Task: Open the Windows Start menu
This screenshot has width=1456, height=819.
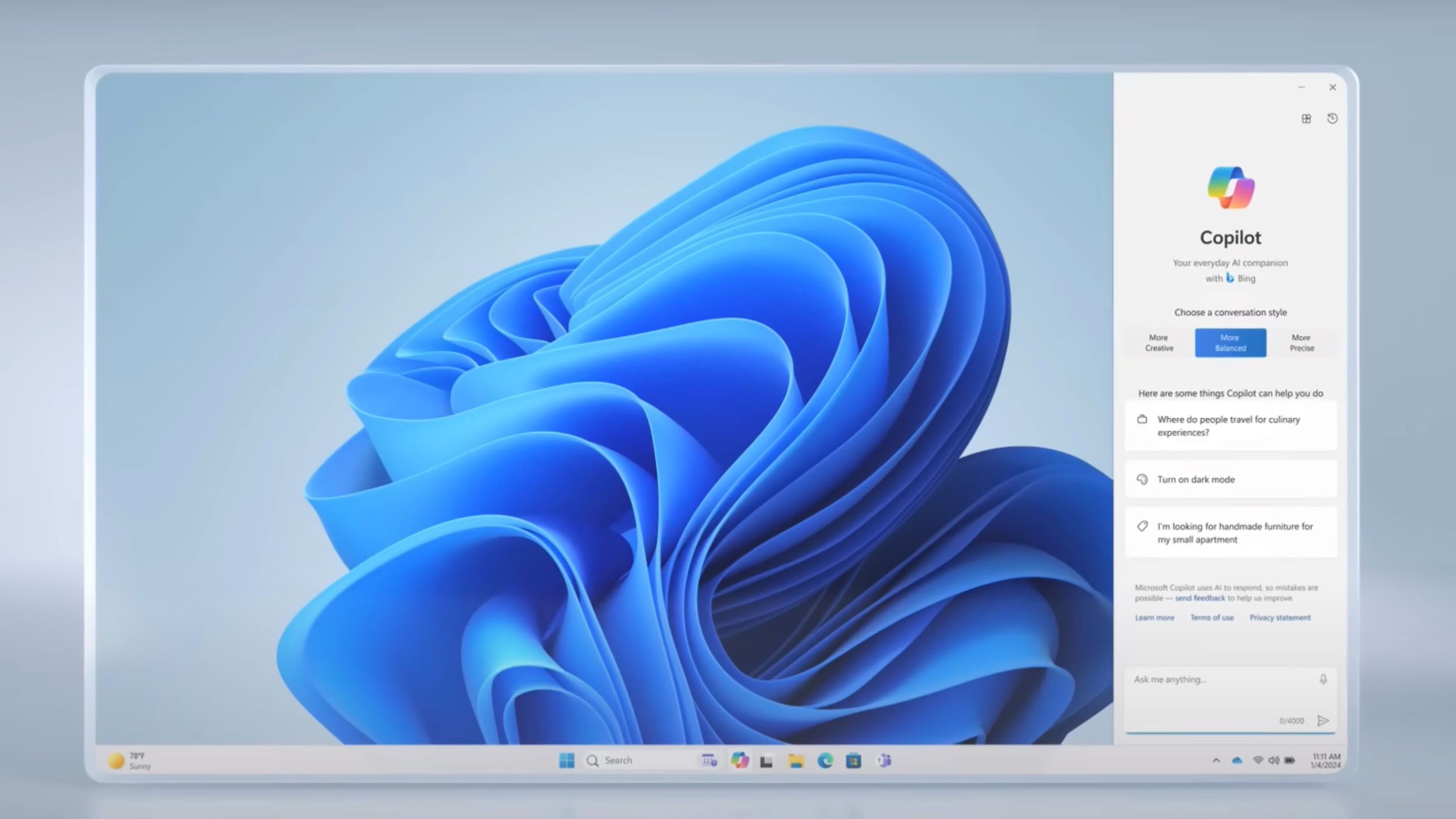Action: [x=567, y=760]
